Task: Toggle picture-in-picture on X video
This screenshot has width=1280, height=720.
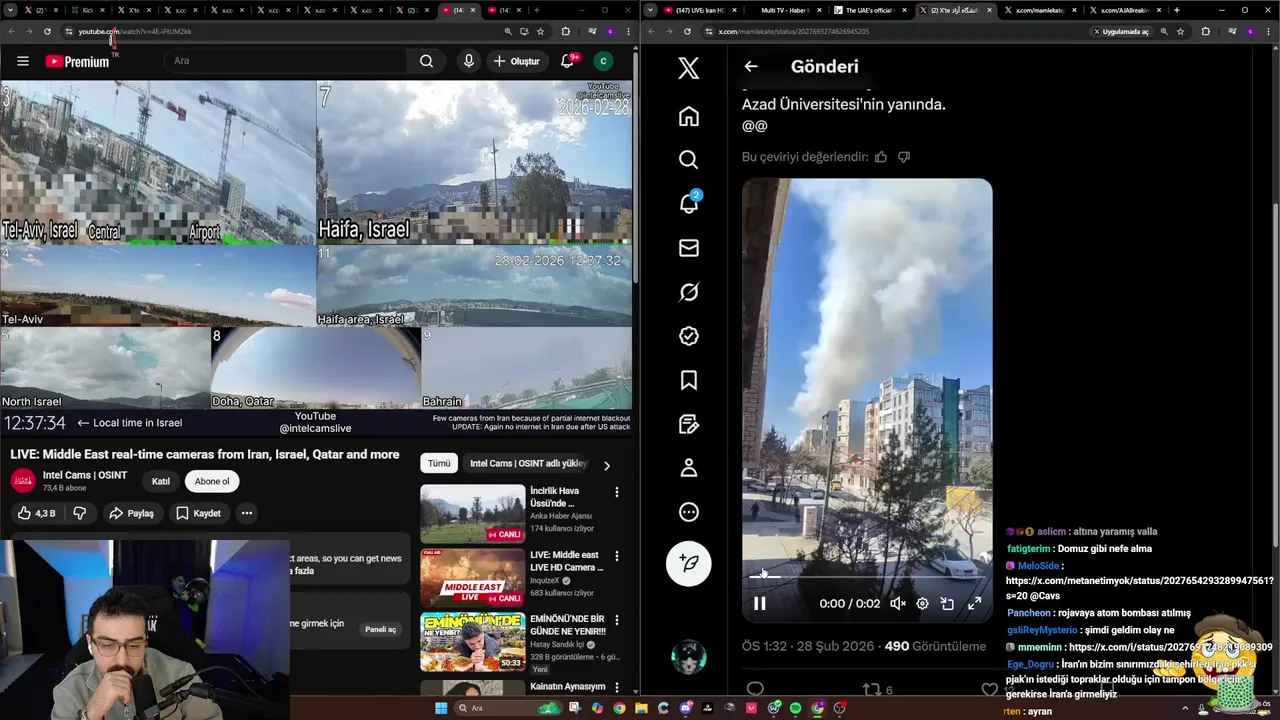Action: tap(947, 603)
